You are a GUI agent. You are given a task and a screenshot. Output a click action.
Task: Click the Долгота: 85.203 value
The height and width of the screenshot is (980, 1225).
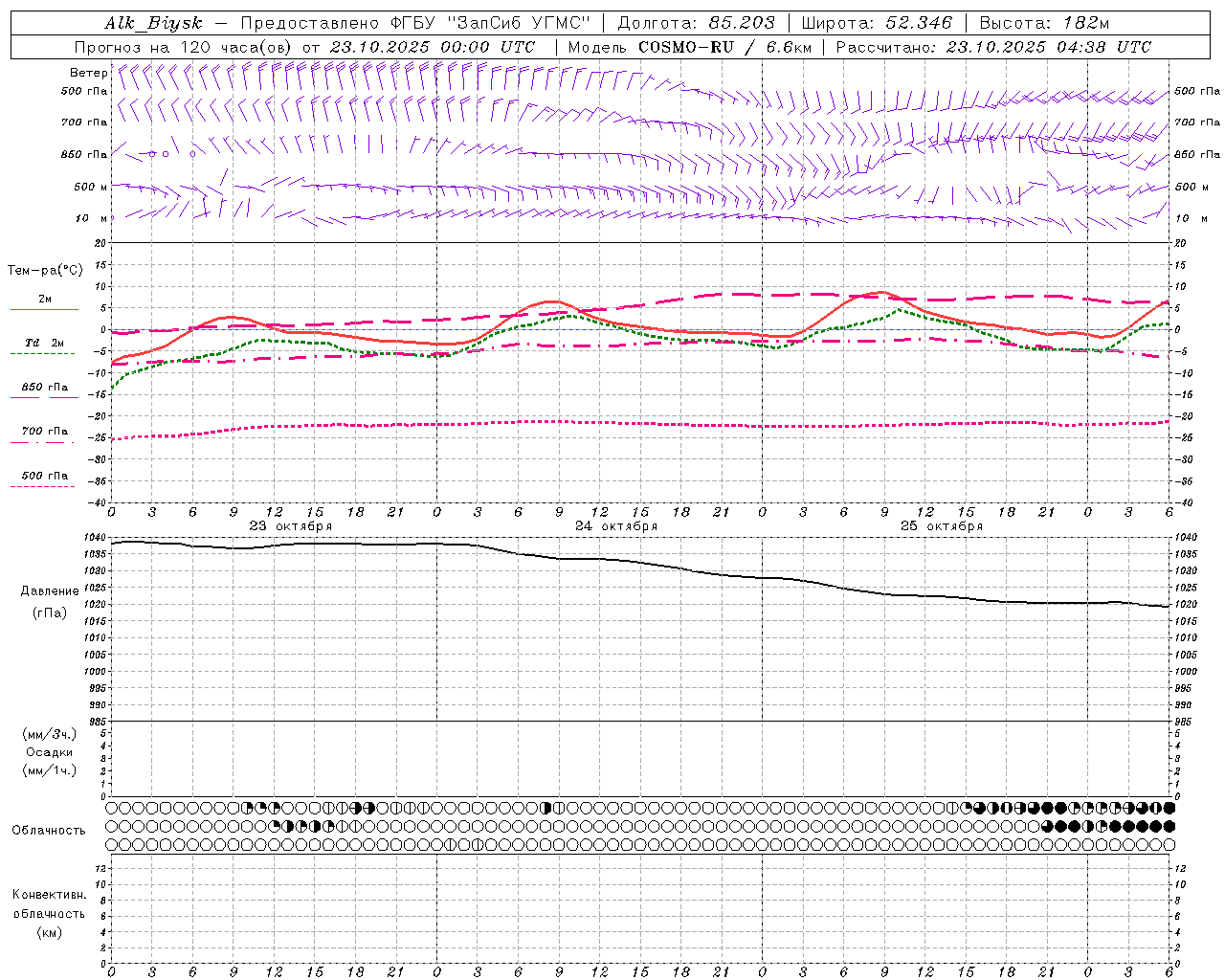pos(697,23)
